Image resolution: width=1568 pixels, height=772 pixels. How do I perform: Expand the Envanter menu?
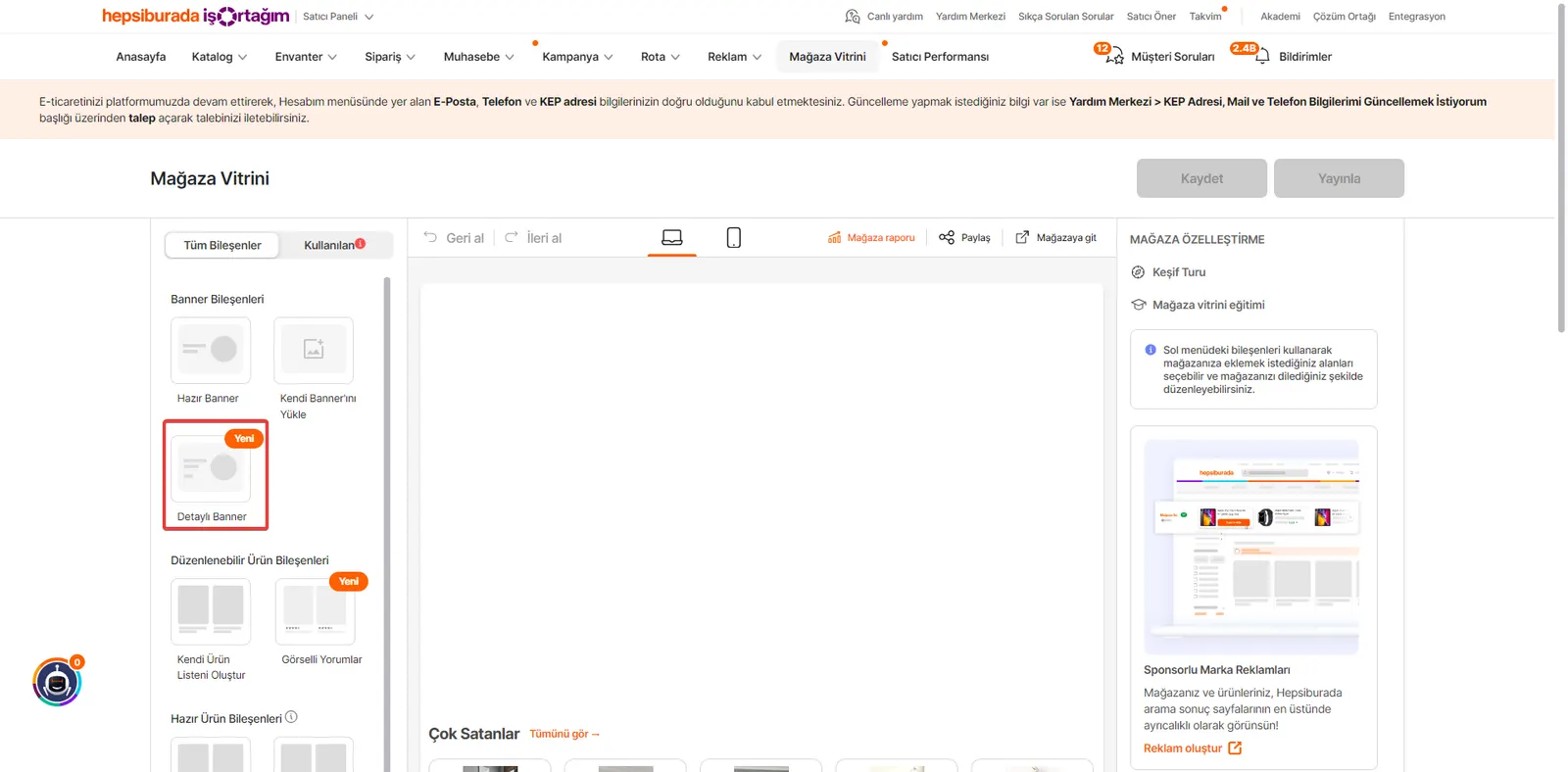306,57
